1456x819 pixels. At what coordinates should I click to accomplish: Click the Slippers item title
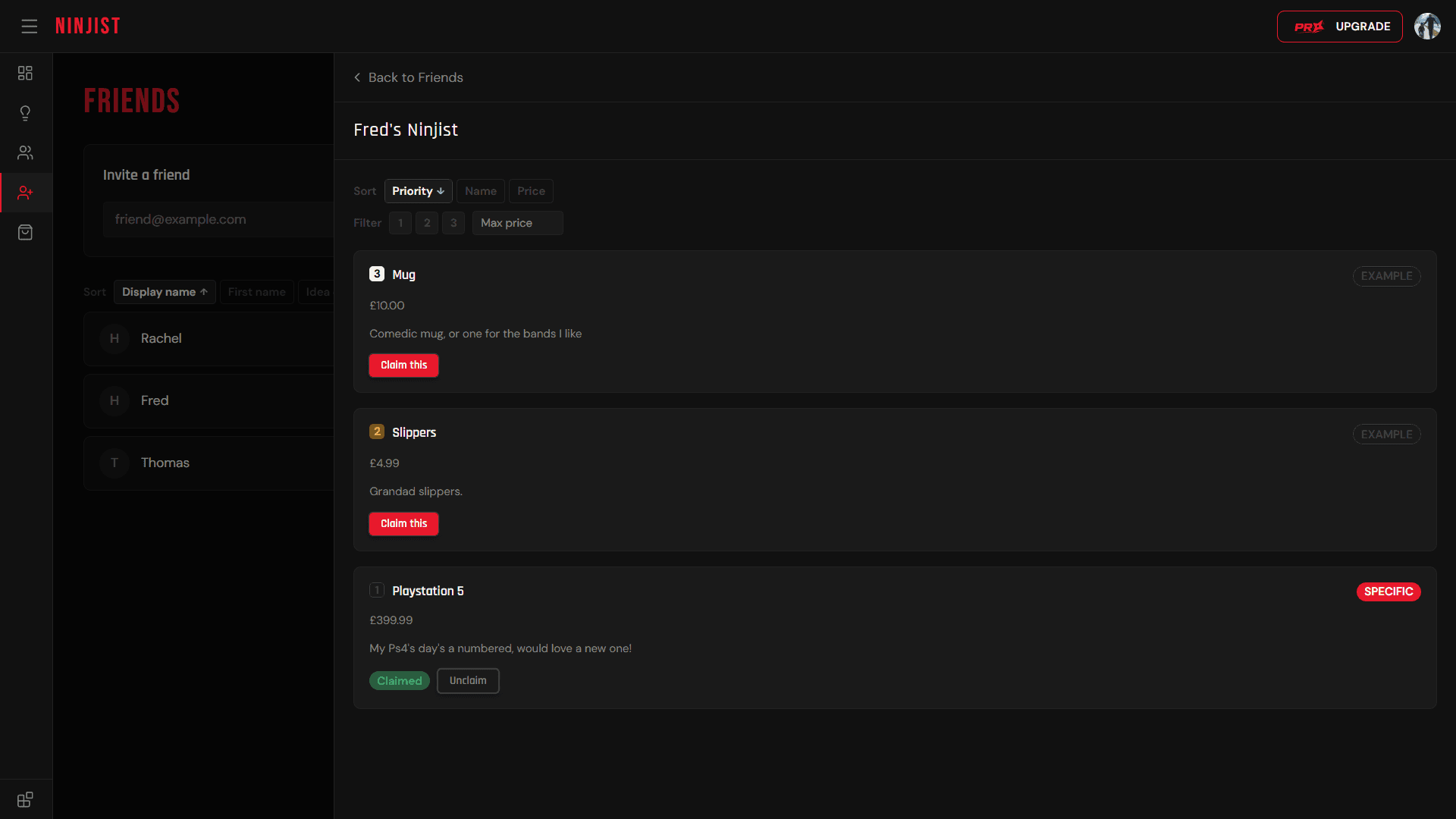(414, 432)
